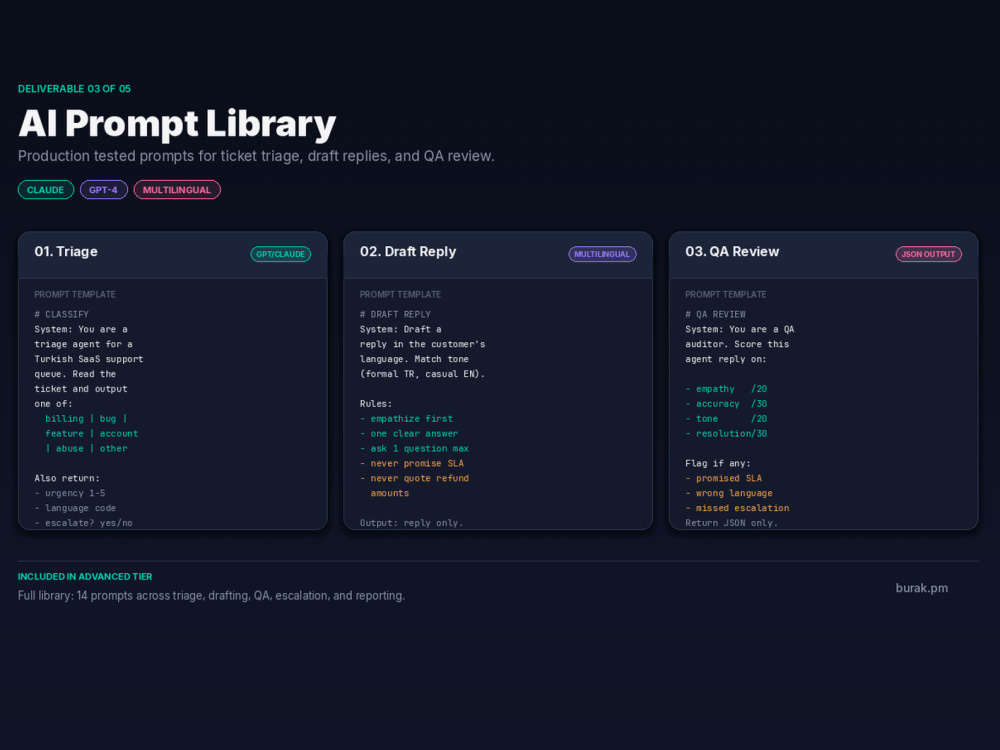1000x750 pixels.
Task: Click the '- wrong language' flag line
Action: point(729,493)
